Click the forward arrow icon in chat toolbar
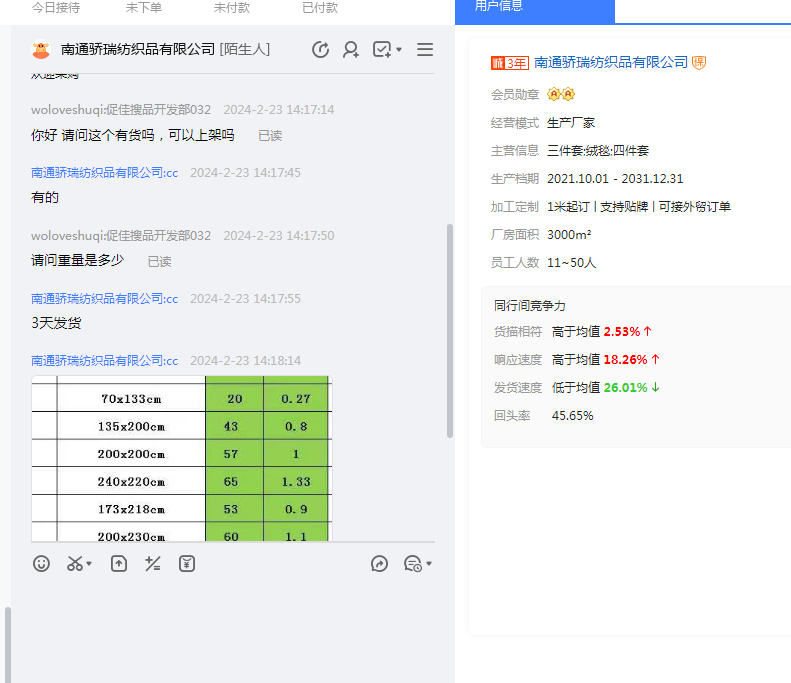Image resolution: width=791 pixels, height=683 pixels. click(379, 564)
